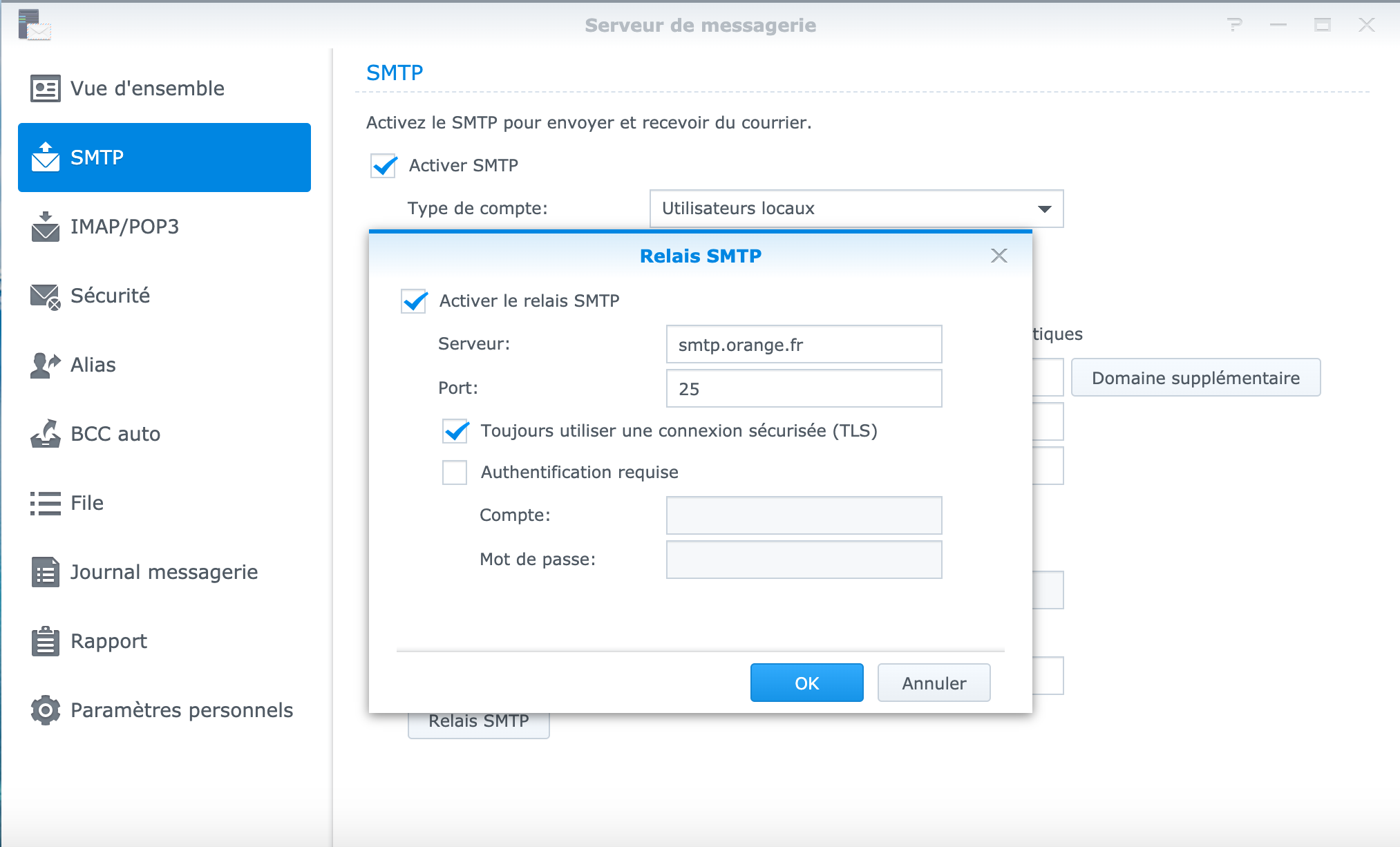Viewport: 1400px width, 847px height.
Task: Enable Authentification requise checkbox
Action: tap(455, 473)
